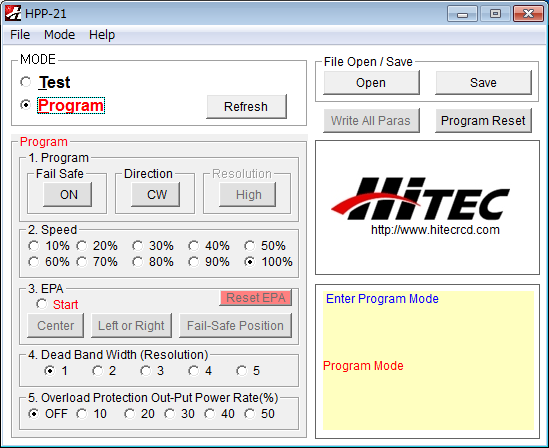549x448 pixels.
Task: Click the Write All Paras button
Action: click(371, 120)
